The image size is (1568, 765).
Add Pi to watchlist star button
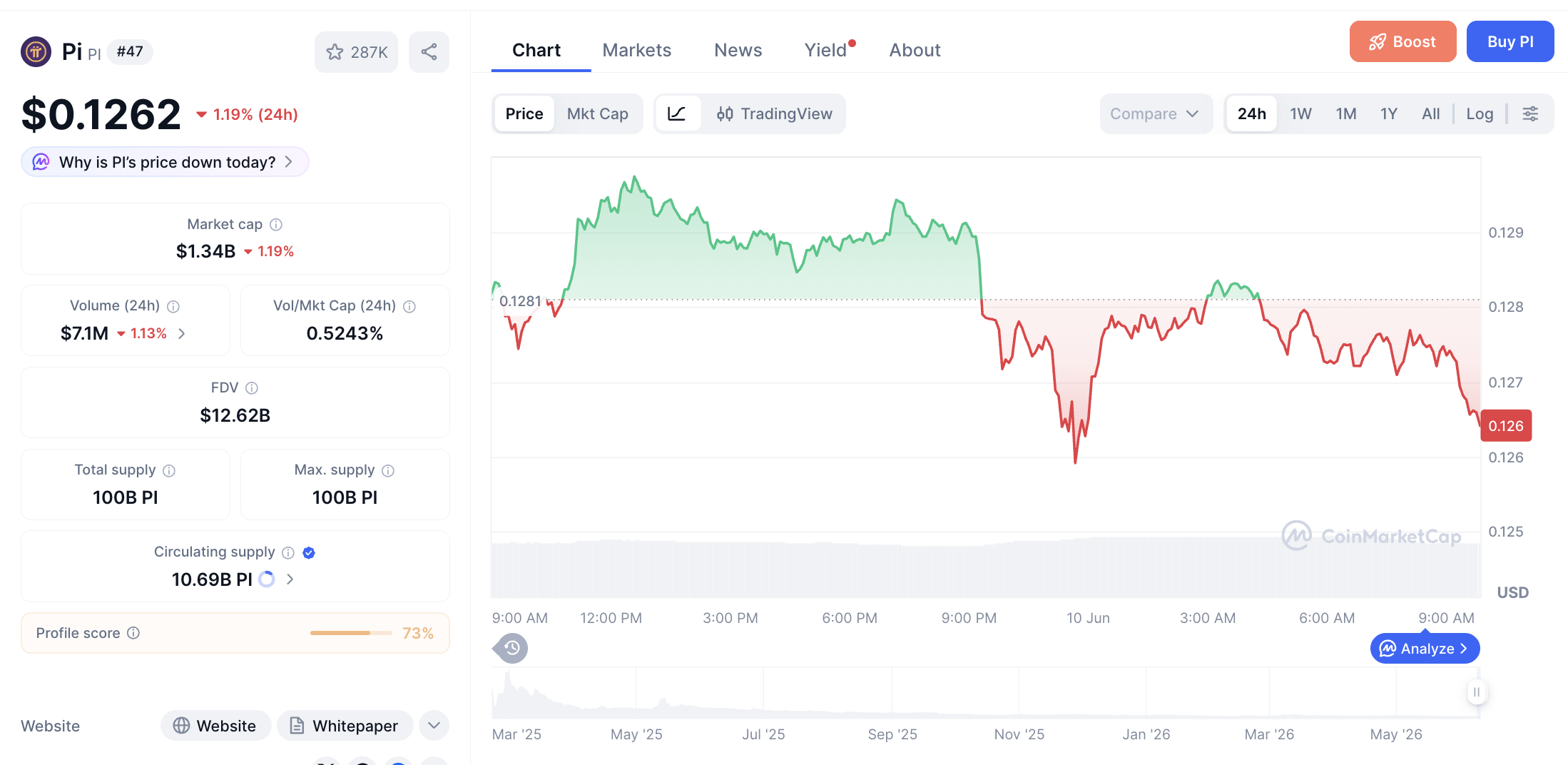pyautogui.click(x=356, y=52)
